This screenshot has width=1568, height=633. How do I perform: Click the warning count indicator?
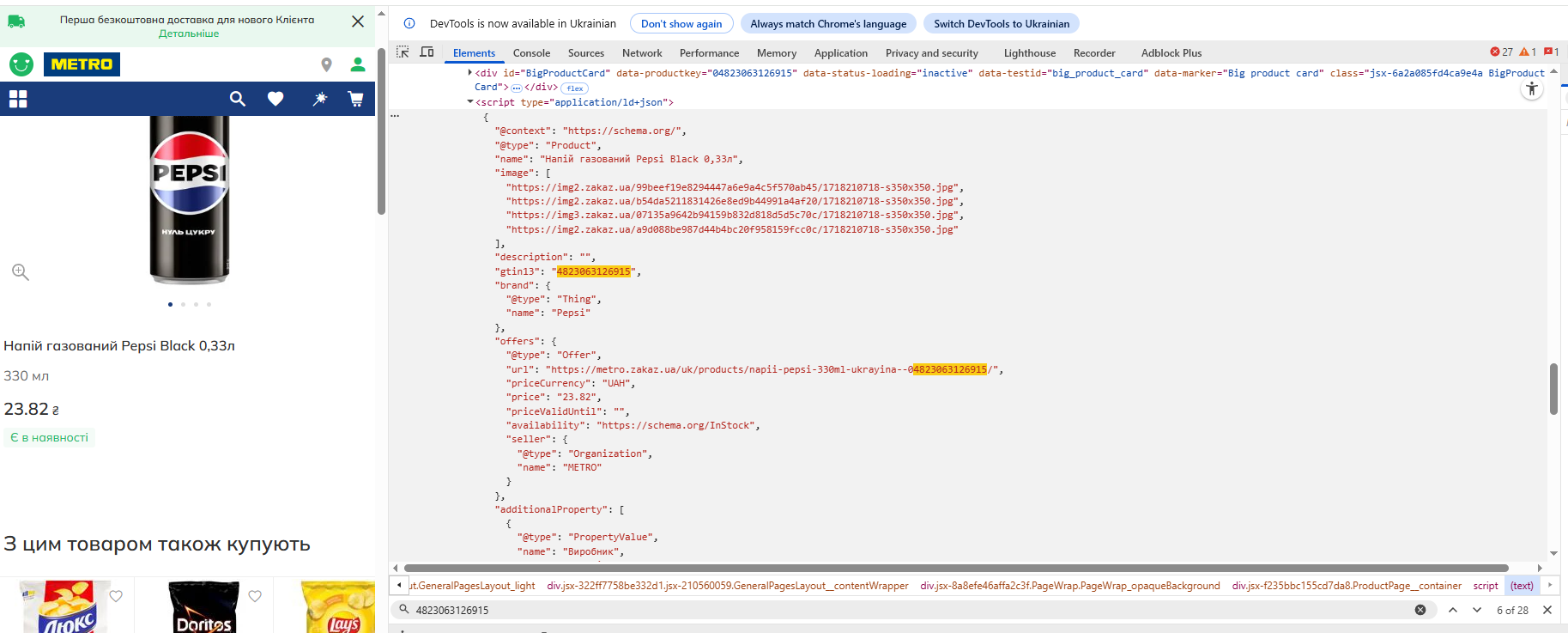click(x=1528, y=52)
